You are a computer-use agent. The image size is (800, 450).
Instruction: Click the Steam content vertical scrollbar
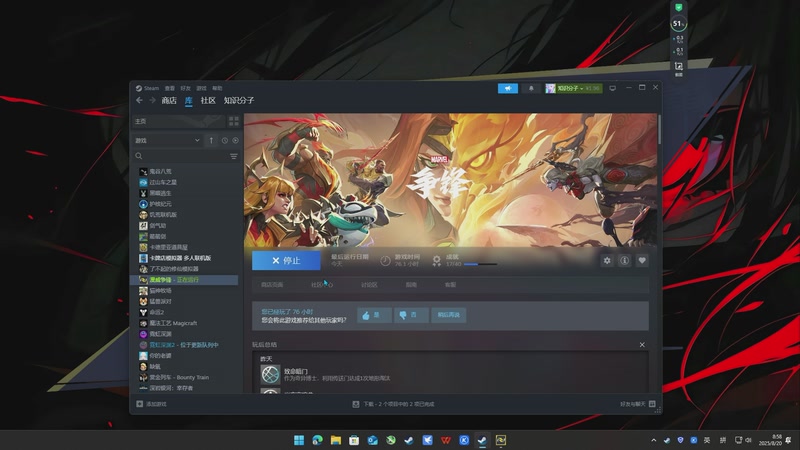point(659,130)
